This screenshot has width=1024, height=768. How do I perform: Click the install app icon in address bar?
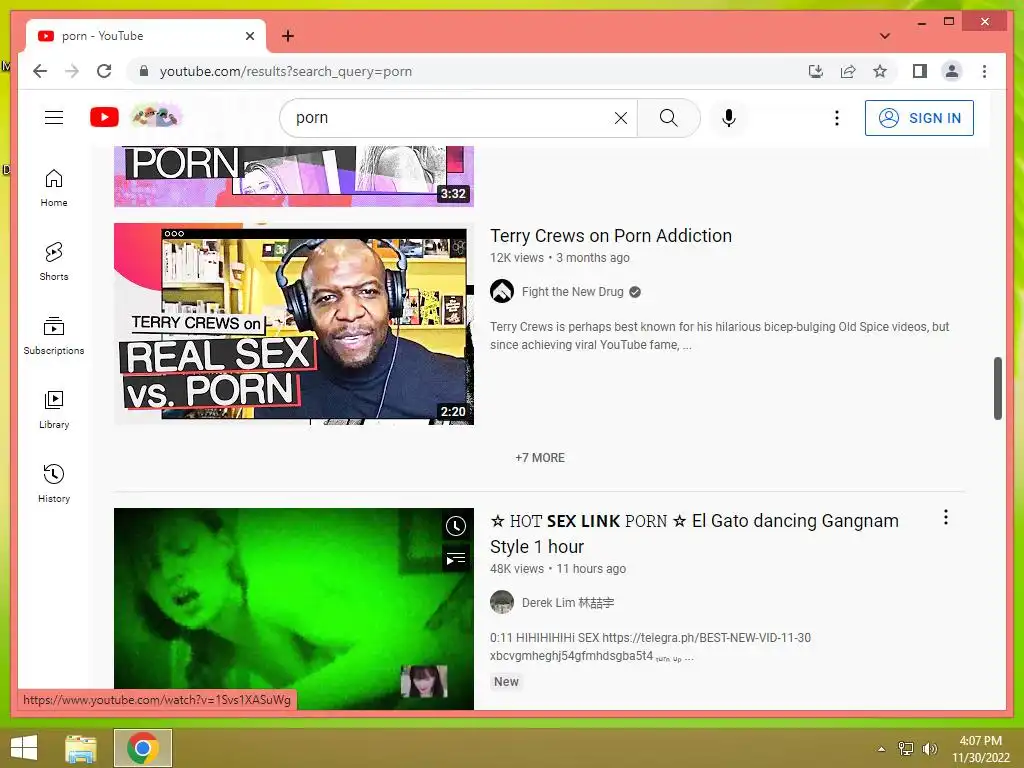816,71
